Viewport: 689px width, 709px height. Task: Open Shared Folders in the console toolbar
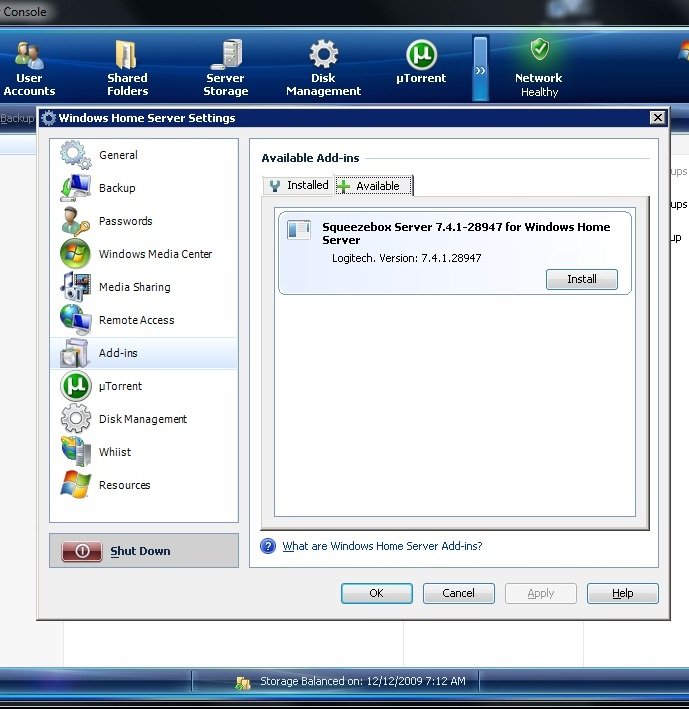(127, 68)
